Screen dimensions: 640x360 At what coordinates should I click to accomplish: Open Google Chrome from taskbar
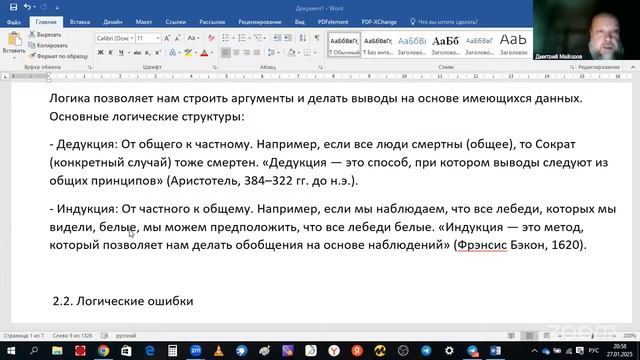point(103,351)
